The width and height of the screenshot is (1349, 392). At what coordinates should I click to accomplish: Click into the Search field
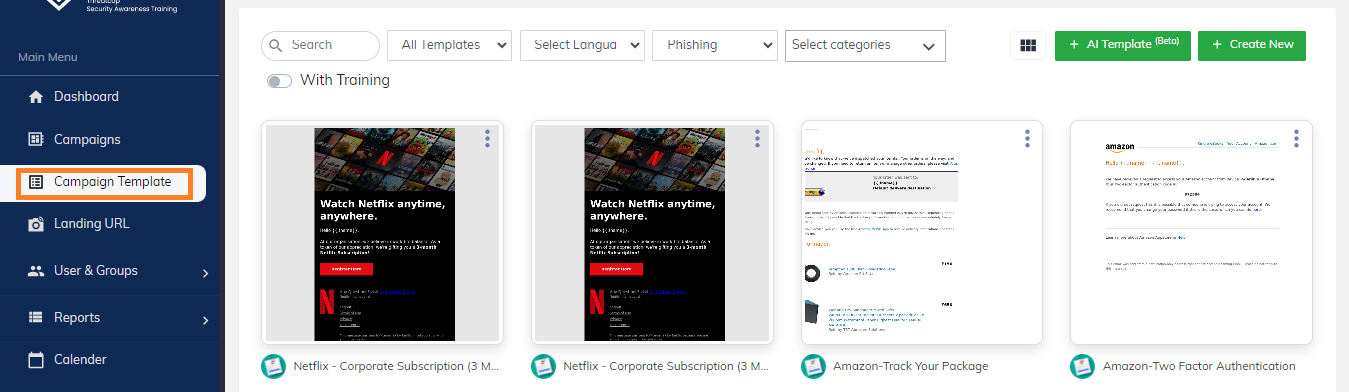[320, 46]
